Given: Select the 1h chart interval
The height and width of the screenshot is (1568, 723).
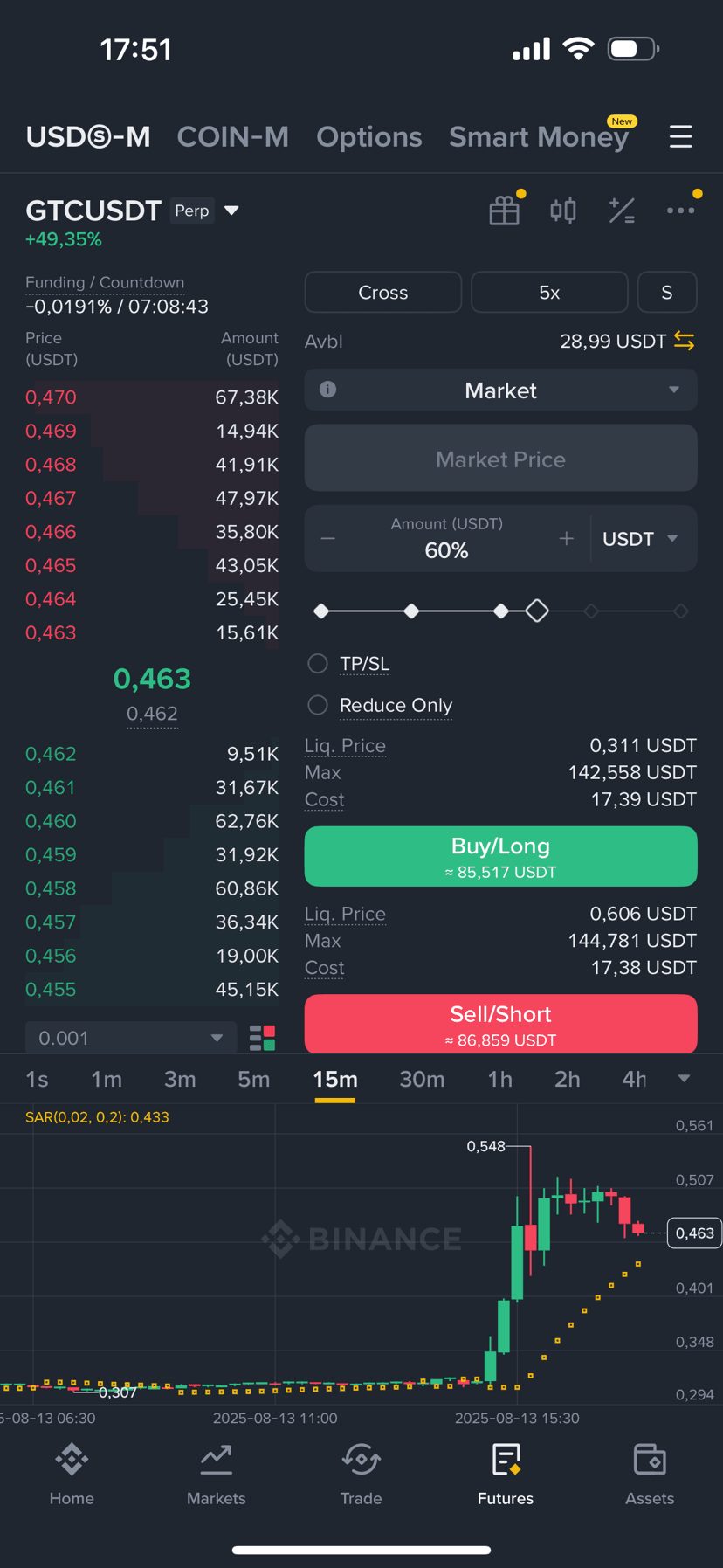Looking at the screenshot, I should (x=499, y=1080).
